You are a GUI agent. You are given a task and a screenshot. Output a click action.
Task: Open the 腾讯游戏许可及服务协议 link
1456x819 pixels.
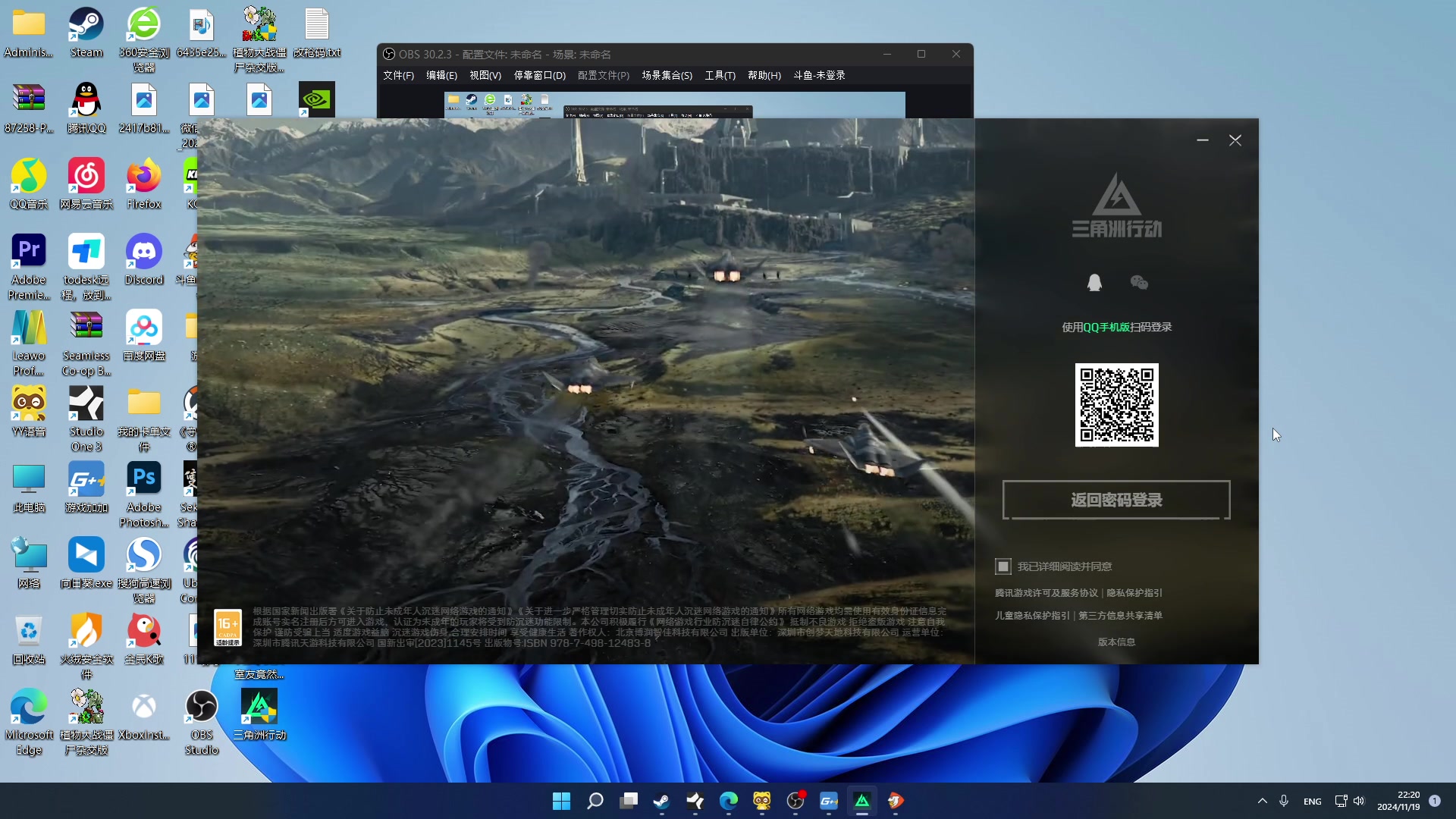pyautogui.click(x=1046, y=593)
